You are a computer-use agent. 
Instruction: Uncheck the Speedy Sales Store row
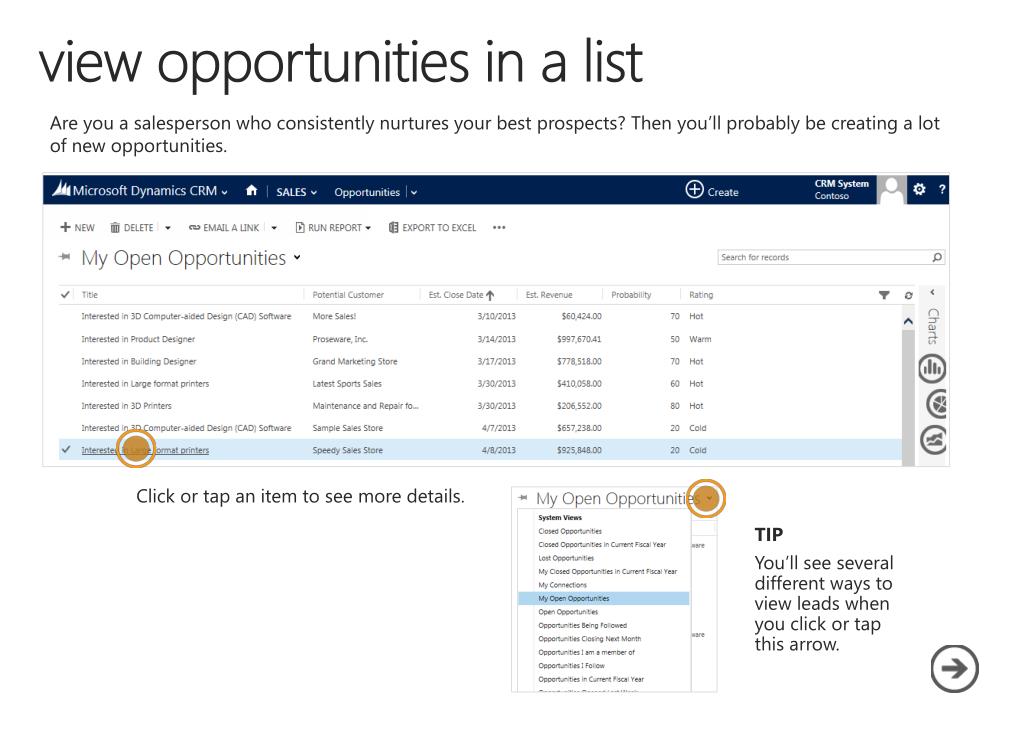[66, 449]
